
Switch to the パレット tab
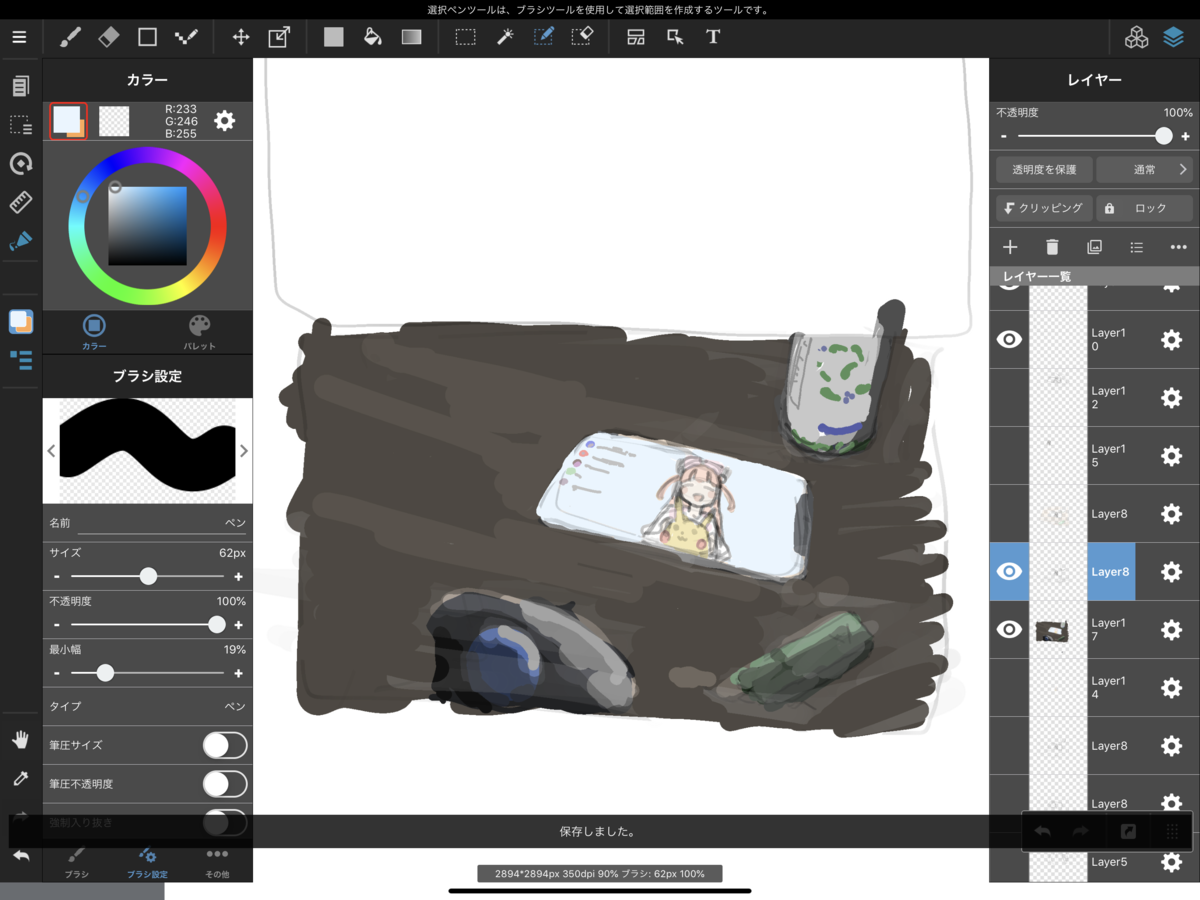click(200, 331)
